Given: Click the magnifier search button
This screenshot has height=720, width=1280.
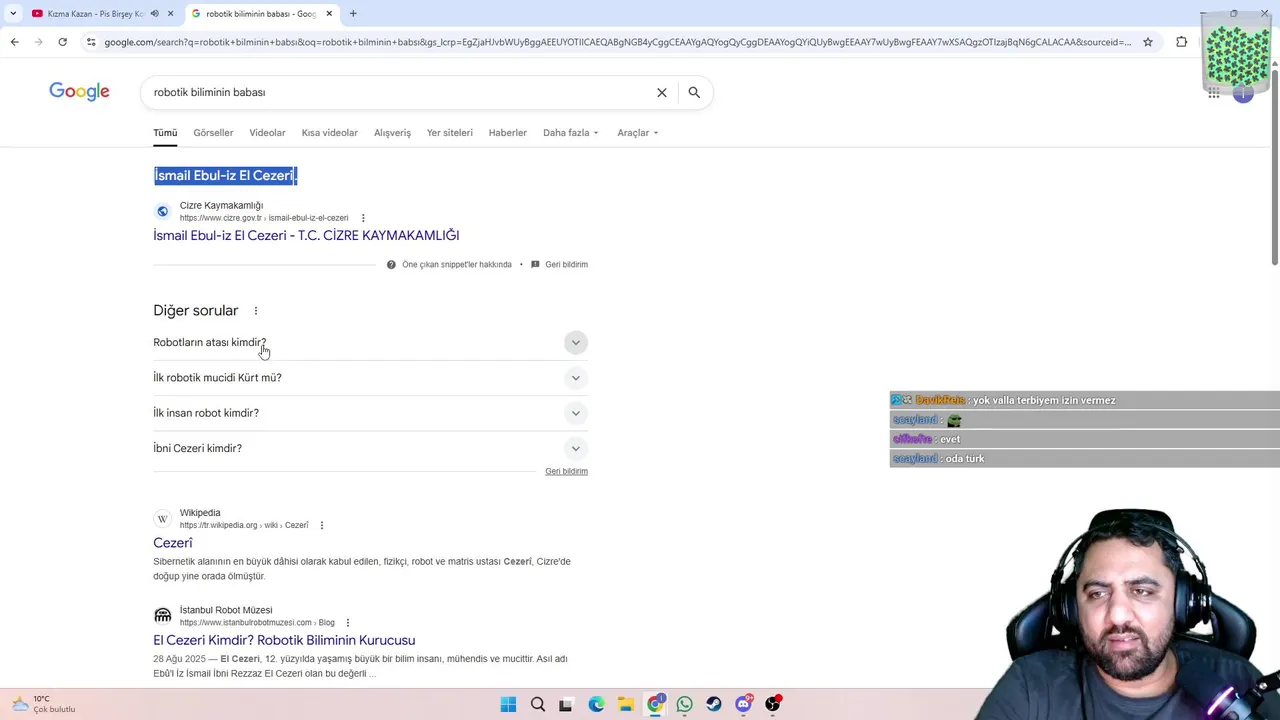Looking at the screenshot, I should [694, 92].
